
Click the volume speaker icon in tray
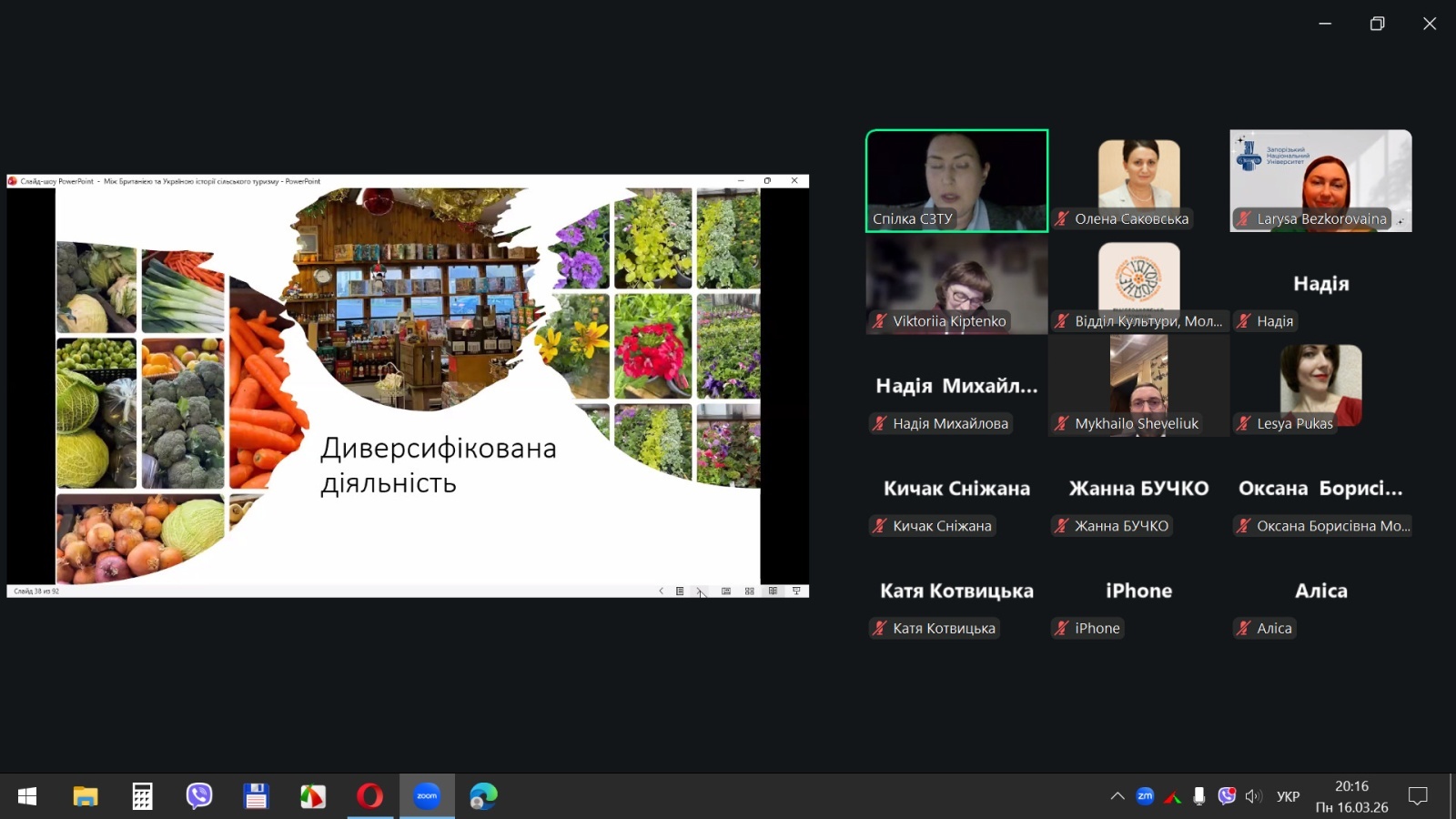(1254, 796)
